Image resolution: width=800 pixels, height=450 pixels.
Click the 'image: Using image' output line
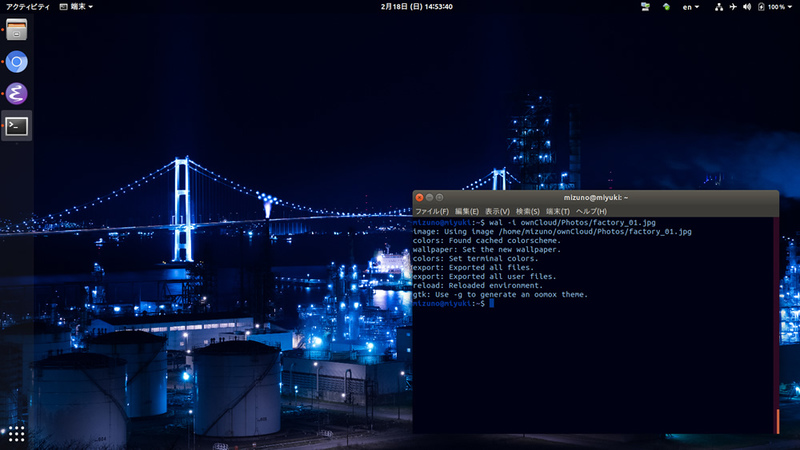552,232
